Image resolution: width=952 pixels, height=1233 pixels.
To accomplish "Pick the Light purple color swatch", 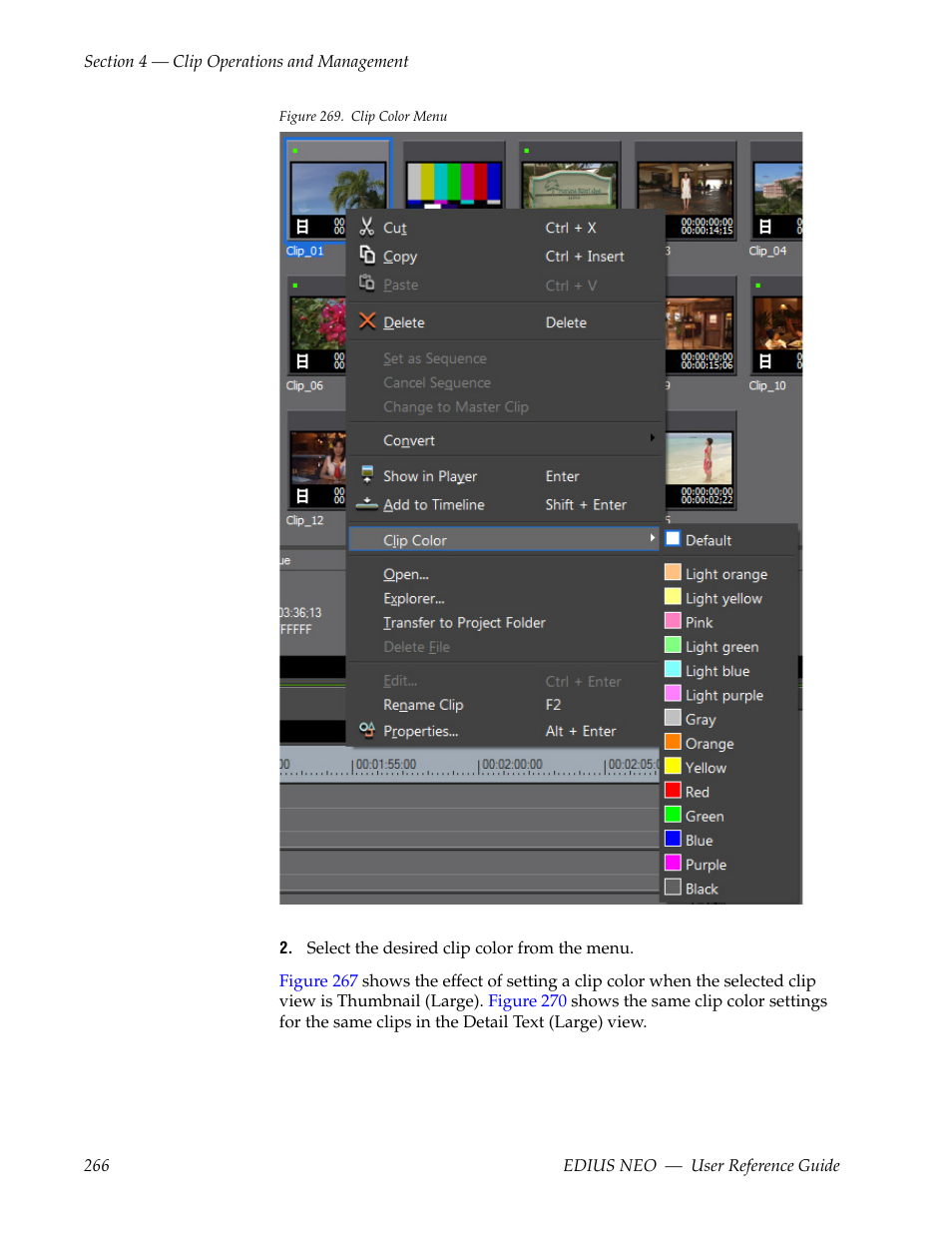I will [673, 694].
